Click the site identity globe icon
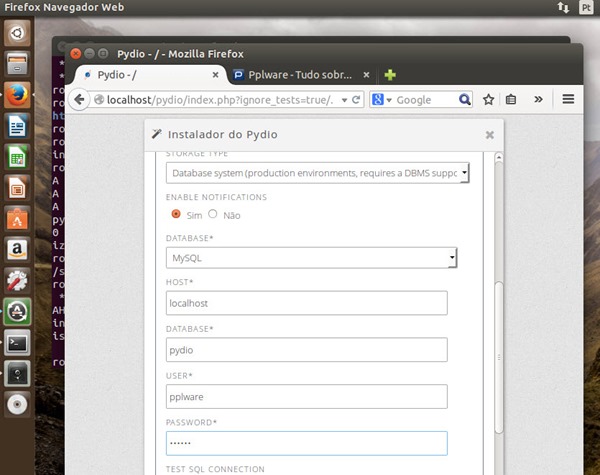 tap(99, 100)
